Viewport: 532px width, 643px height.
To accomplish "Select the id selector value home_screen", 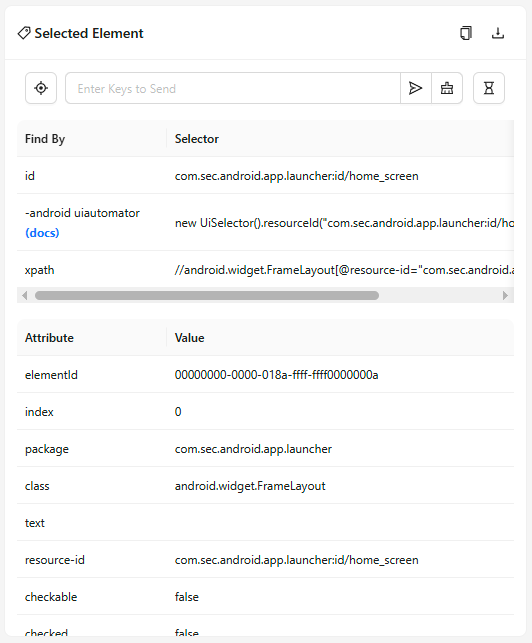I will point(297,176).
